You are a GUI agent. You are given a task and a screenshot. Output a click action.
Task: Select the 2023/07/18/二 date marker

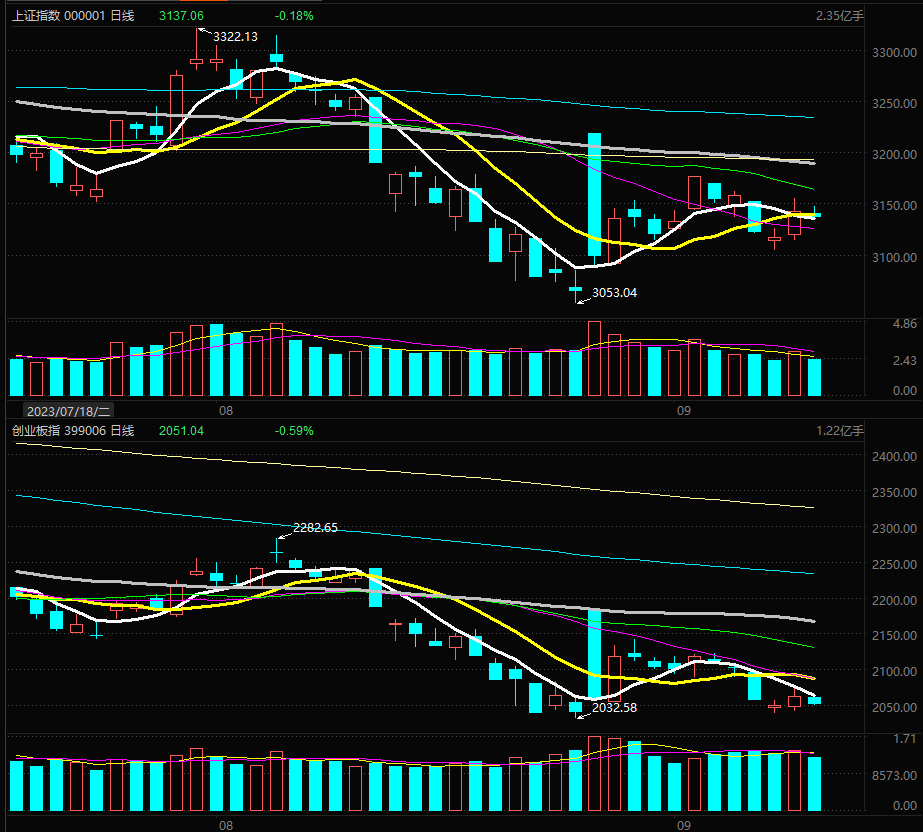click(68, 411)
